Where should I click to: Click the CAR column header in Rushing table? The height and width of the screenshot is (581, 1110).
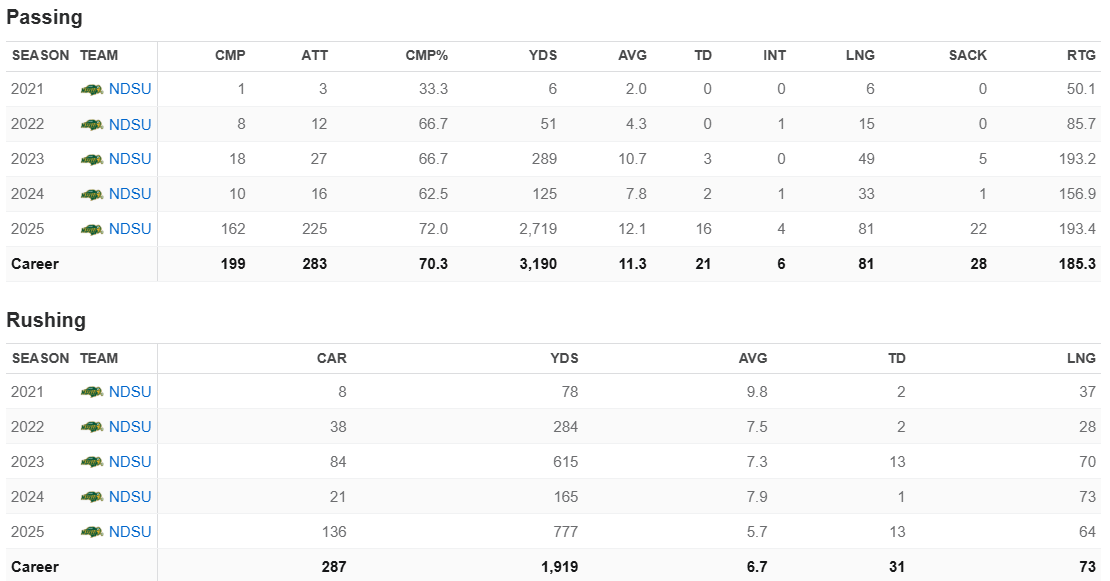point(331,358)
